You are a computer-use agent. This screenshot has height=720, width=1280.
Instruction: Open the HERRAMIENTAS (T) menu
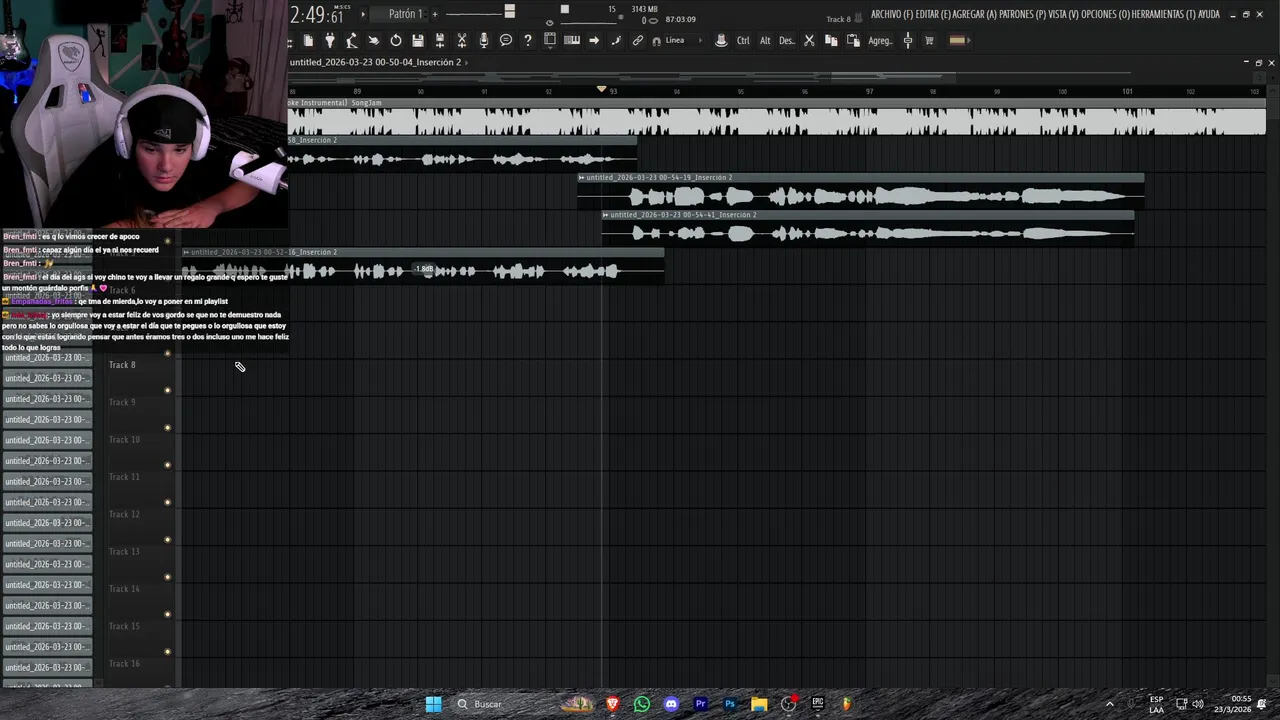click(1165, 15)
